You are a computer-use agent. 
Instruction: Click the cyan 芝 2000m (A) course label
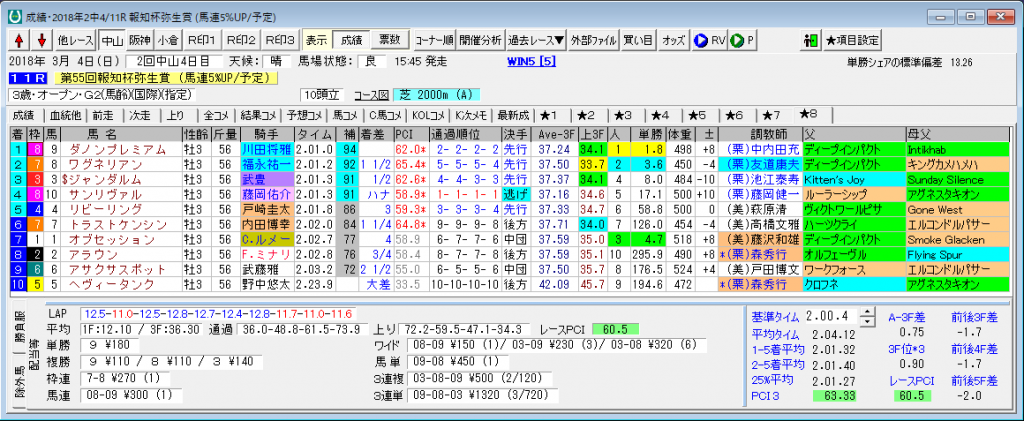click(438, 94)
